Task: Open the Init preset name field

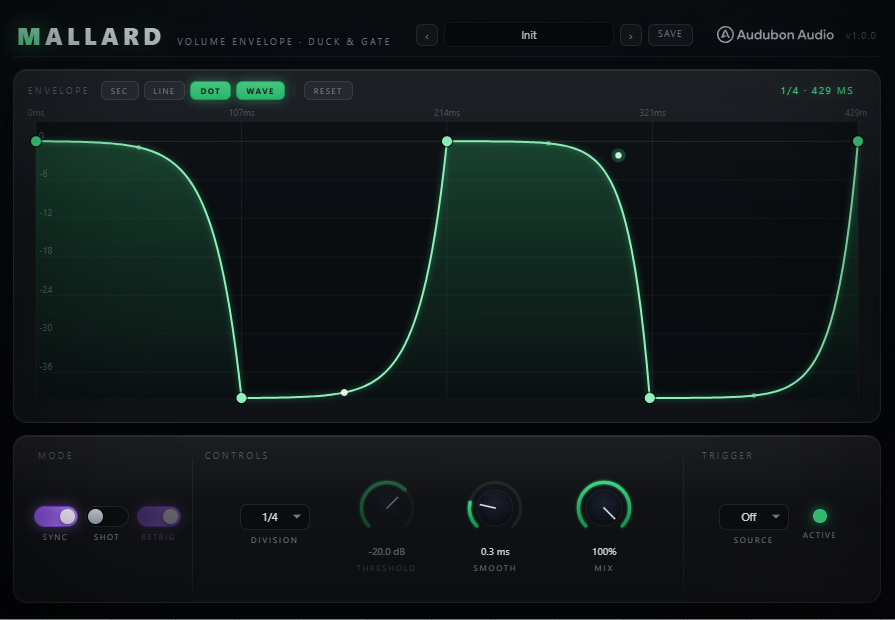Action: (x=529, y=35)
